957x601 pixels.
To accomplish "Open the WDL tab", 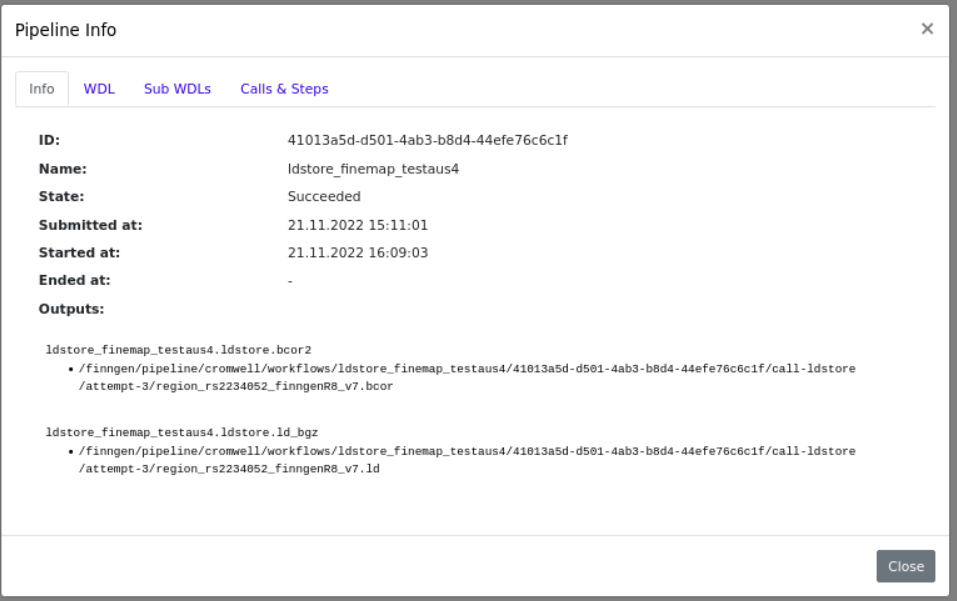I will pyautogui.click(x=99, y=89).
